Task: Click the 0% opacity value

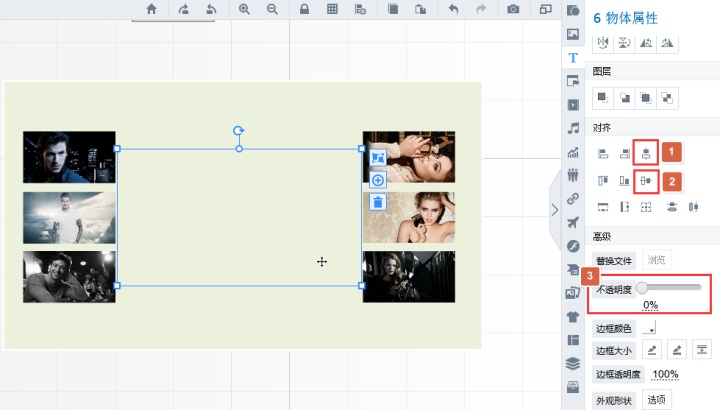Action: pyautogui.click(x=650, y=305)
